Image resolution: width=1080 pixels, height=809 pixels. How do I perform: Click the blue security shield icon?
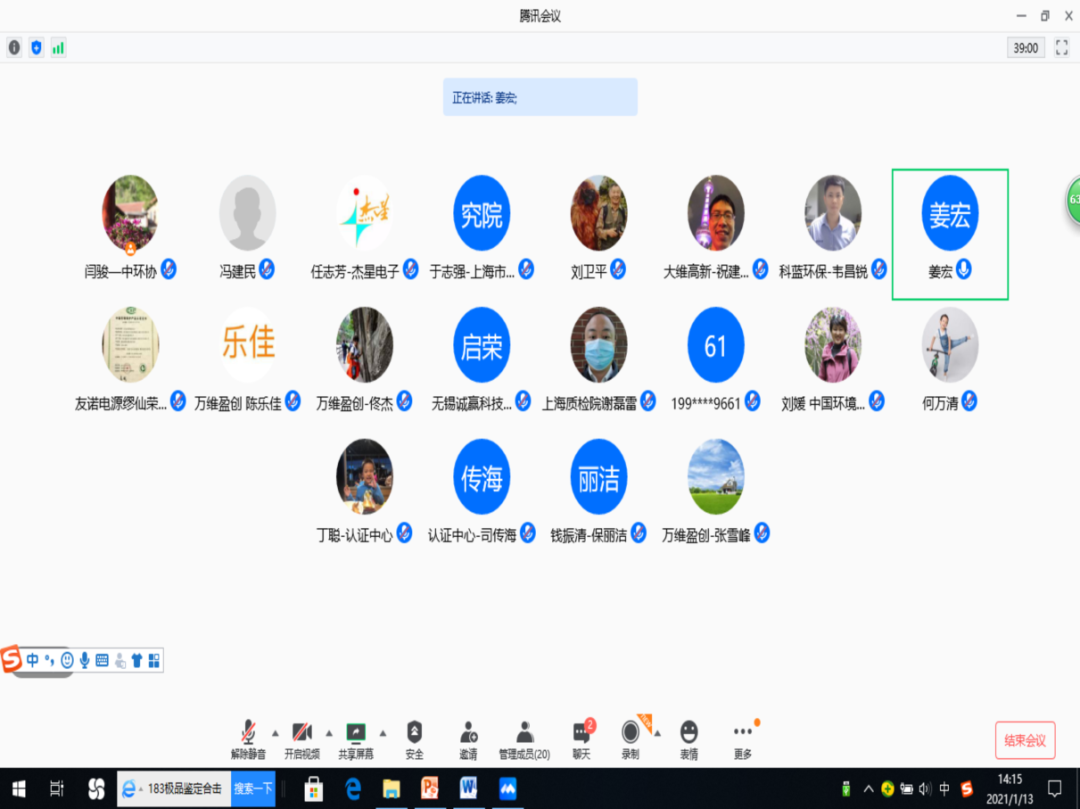[x=37, y=48]
